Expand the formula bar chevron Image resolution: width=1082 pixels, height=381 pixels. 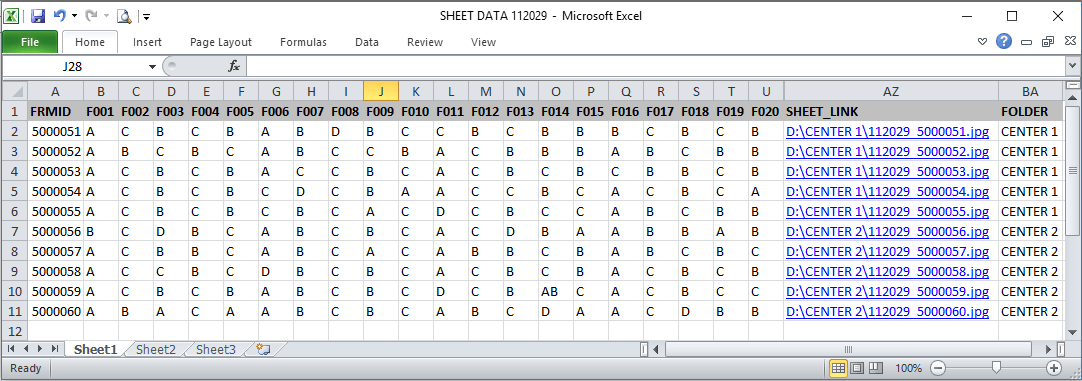point(1072,66)
